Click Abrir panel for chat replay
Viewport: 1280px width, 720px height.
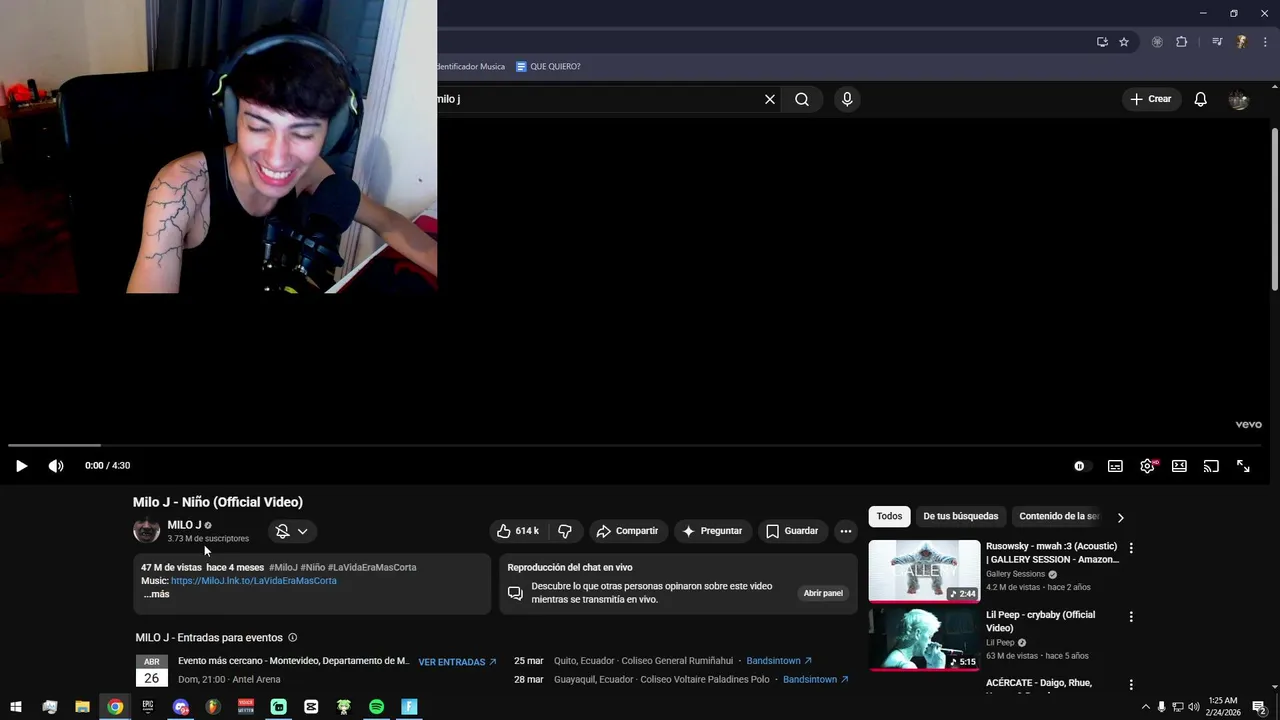click(823, 593)
